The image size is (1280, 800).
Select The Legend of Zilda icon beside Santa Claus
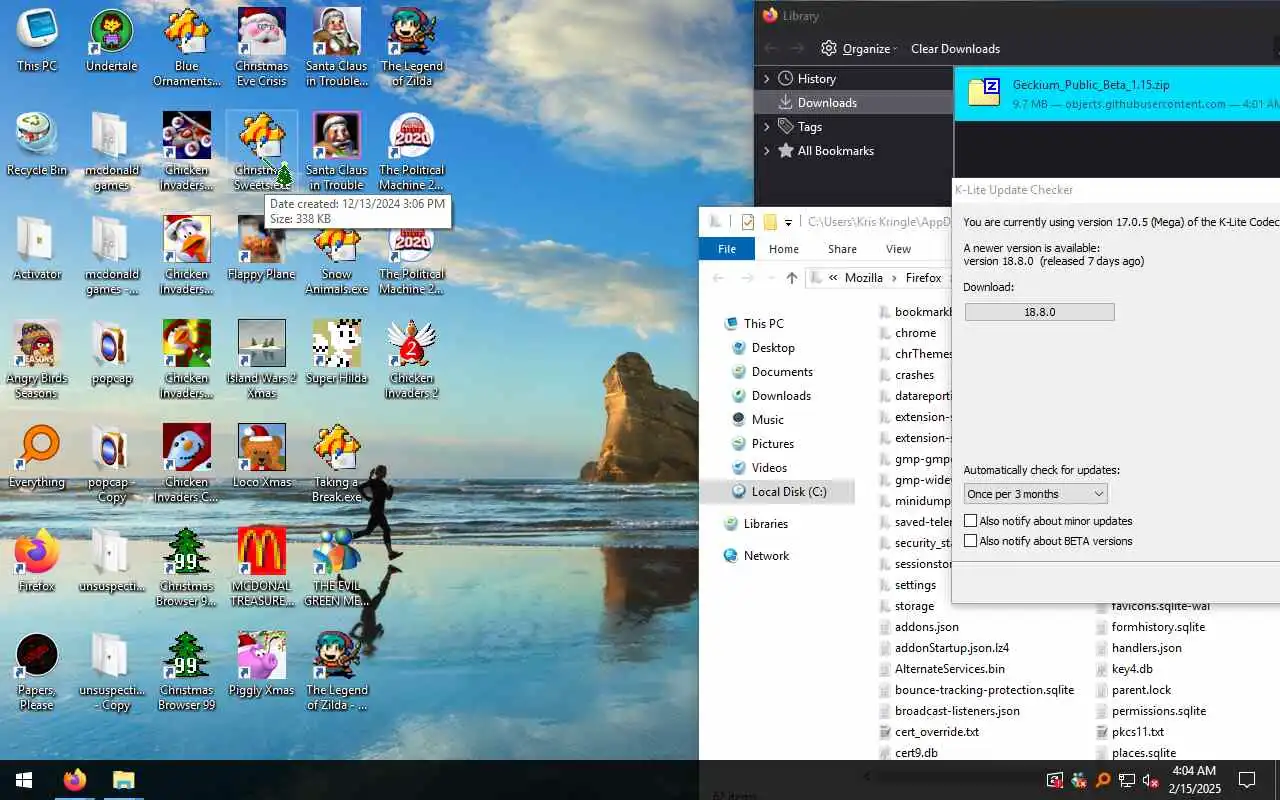(x=411, y=48)
